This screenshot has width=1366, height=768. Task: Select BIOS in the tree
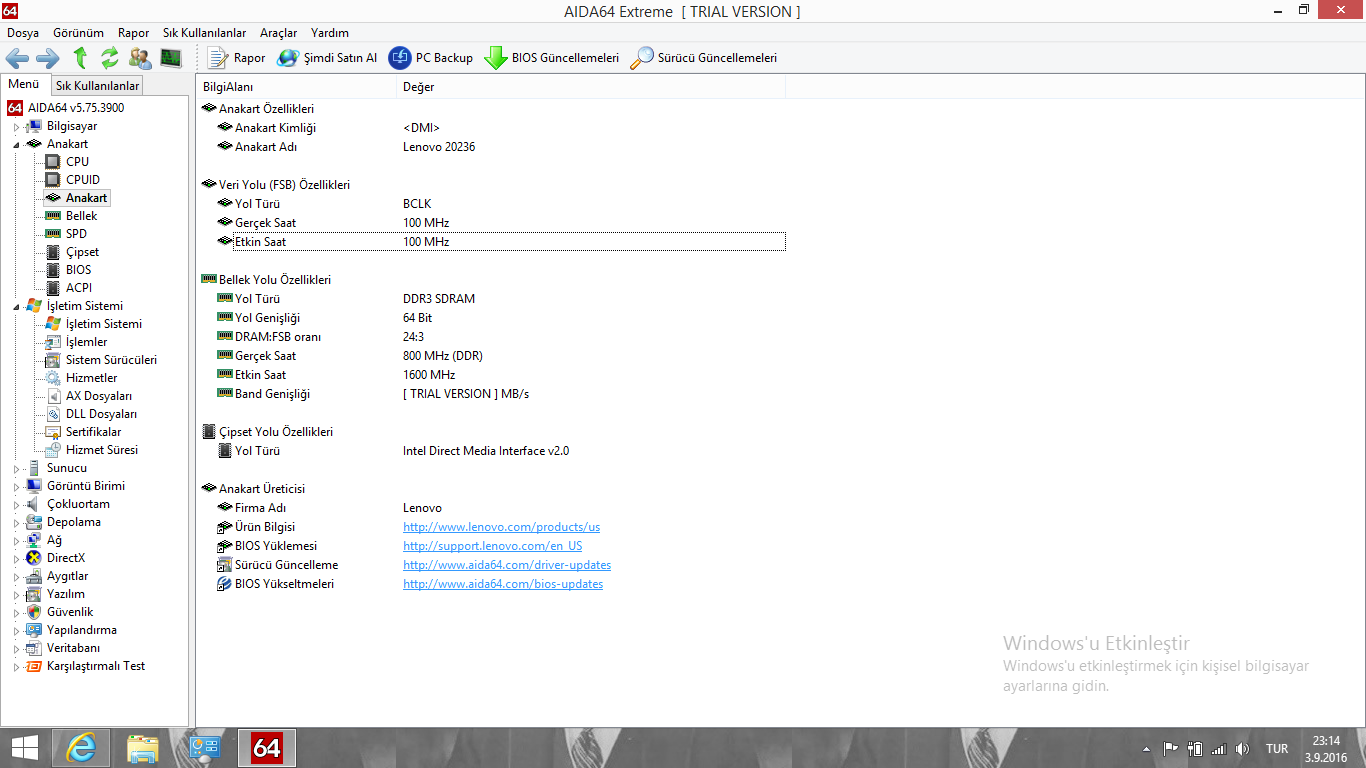coord(78,270)
